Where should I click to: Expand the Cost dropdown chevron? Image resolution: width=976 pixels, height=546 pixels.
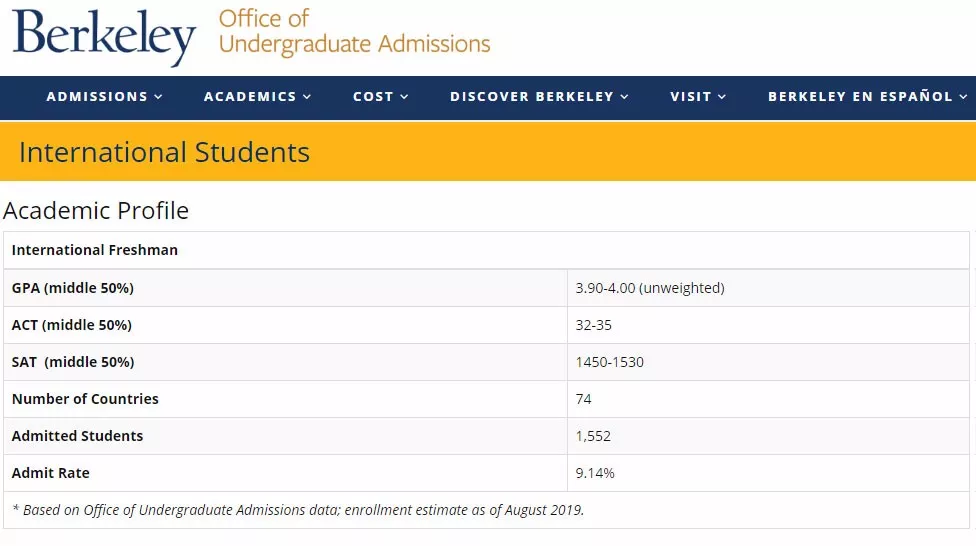click(404, 97)
